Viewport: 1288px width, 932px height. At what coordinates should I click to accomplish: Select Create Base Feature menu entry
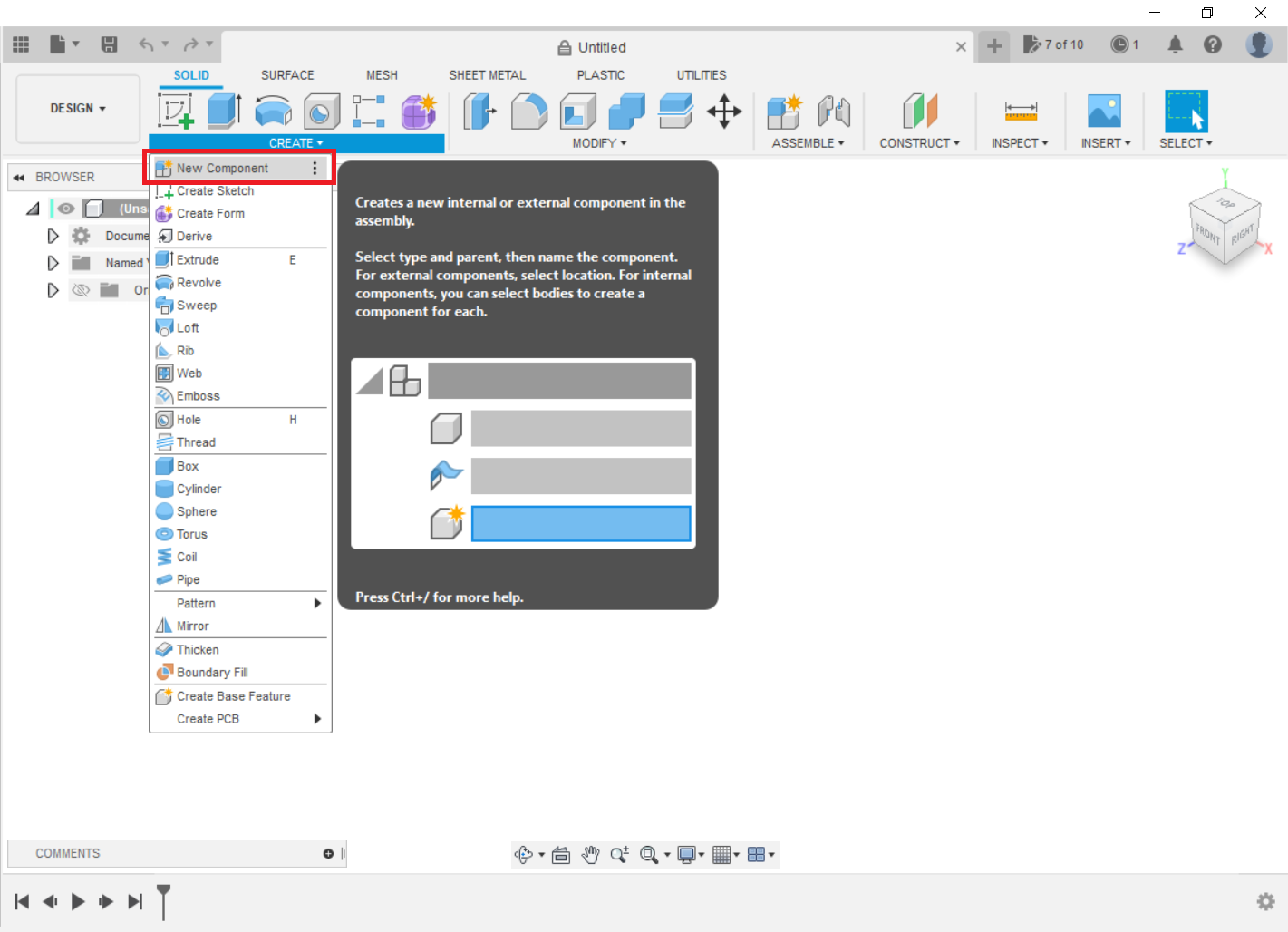coord(233,696)
